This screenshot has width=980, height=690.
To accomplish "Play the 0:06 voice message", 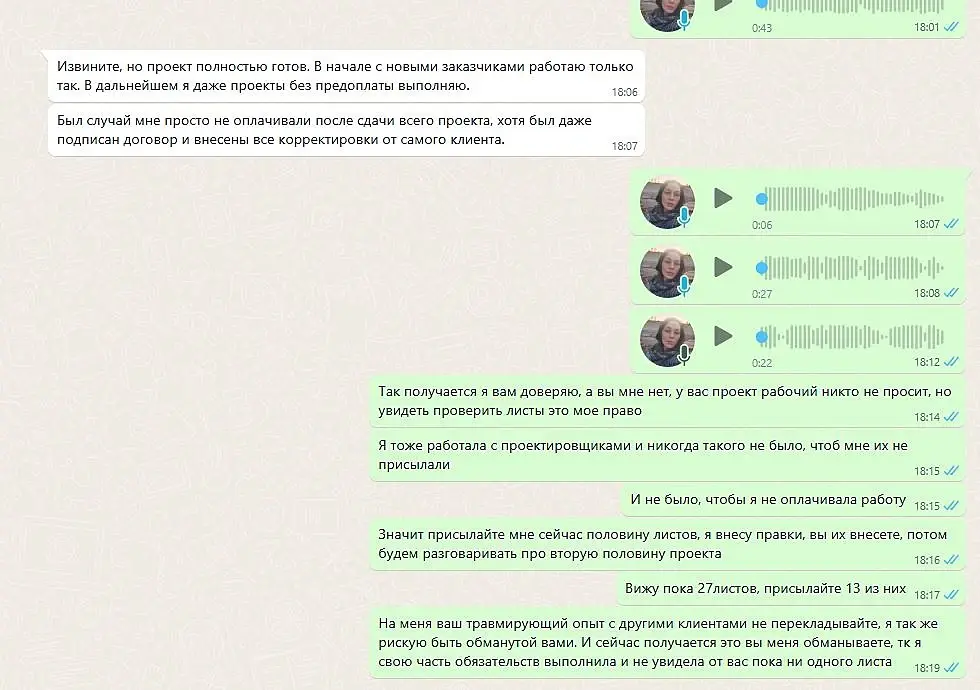I will point(723,199).
